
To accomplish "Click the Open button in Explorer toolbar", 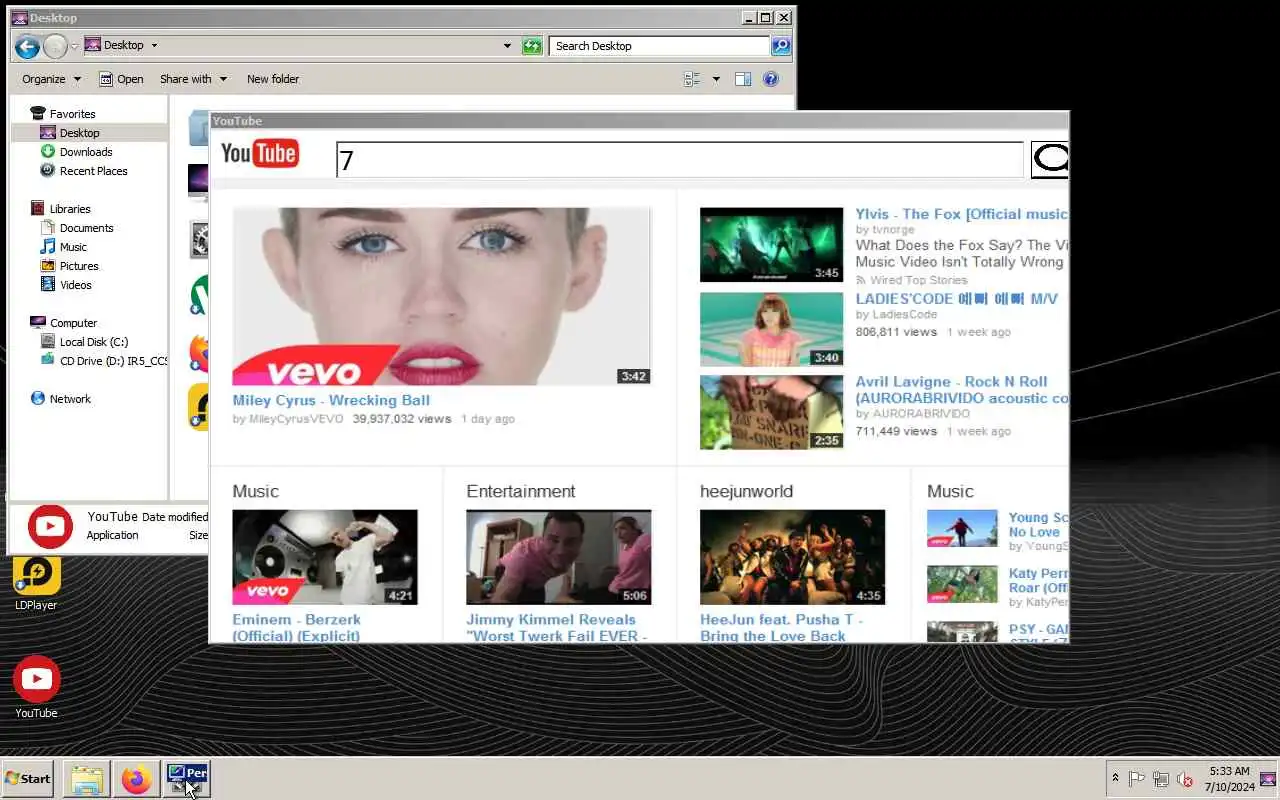I will pyautogui.click(x=121, y=79).
